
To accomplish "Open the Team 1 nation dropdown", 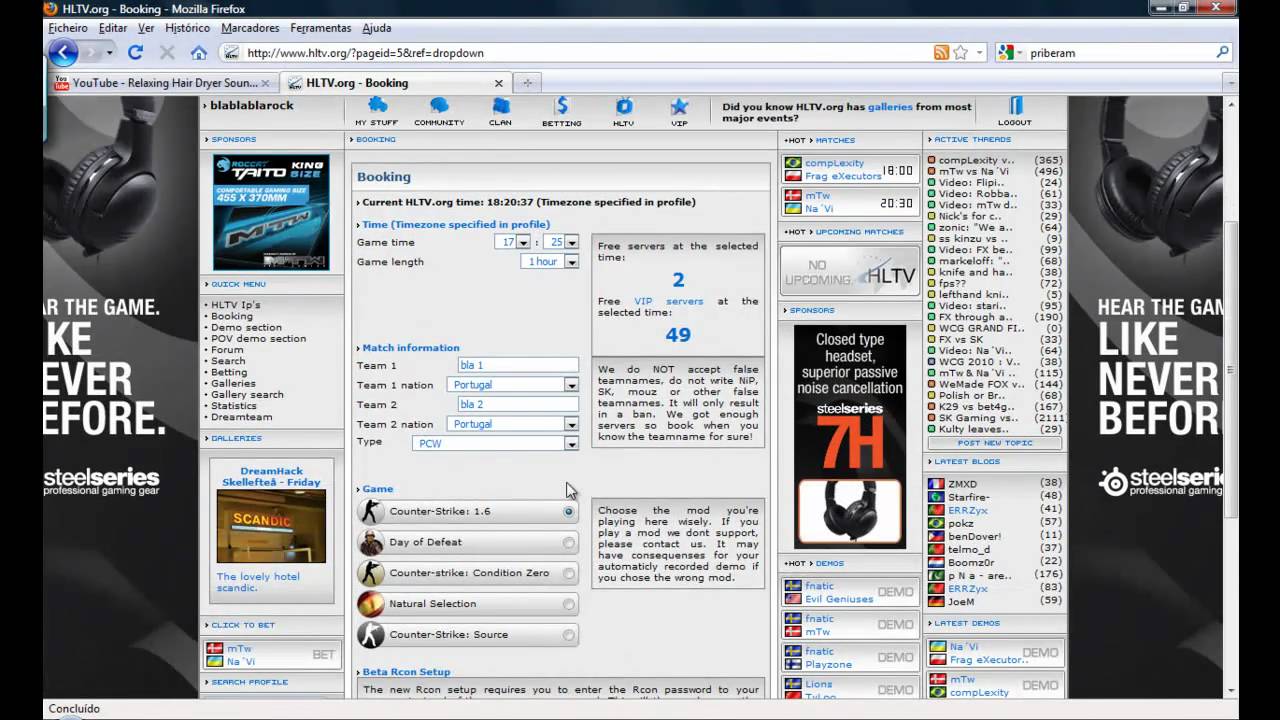I will (571, 385).
